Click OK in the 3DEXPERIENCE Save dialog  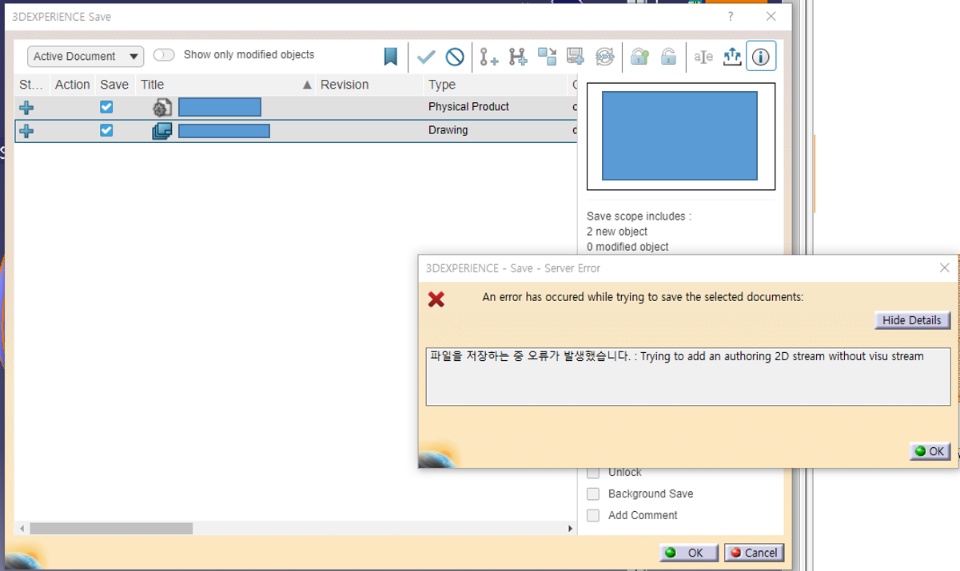coord(689,553)
